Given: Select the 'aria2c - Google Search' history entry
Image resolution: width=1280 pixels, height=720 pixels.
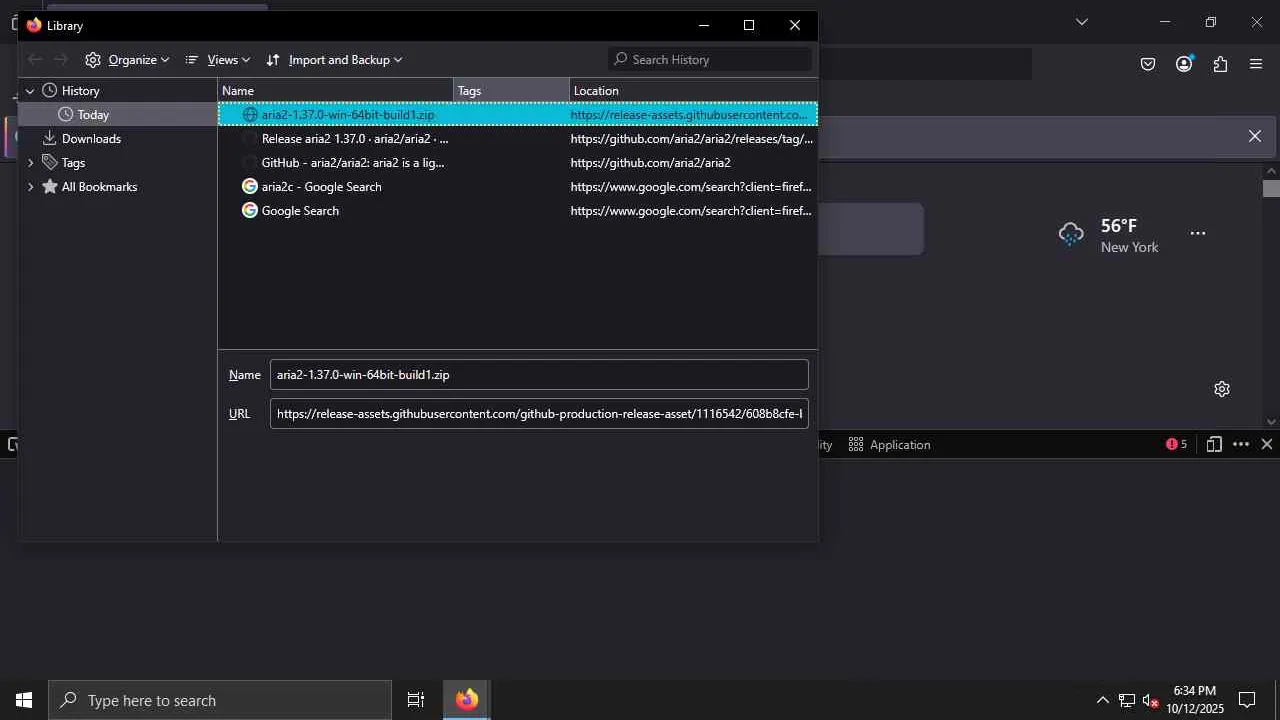Looking at the screenshot, I should pos(518,187).
